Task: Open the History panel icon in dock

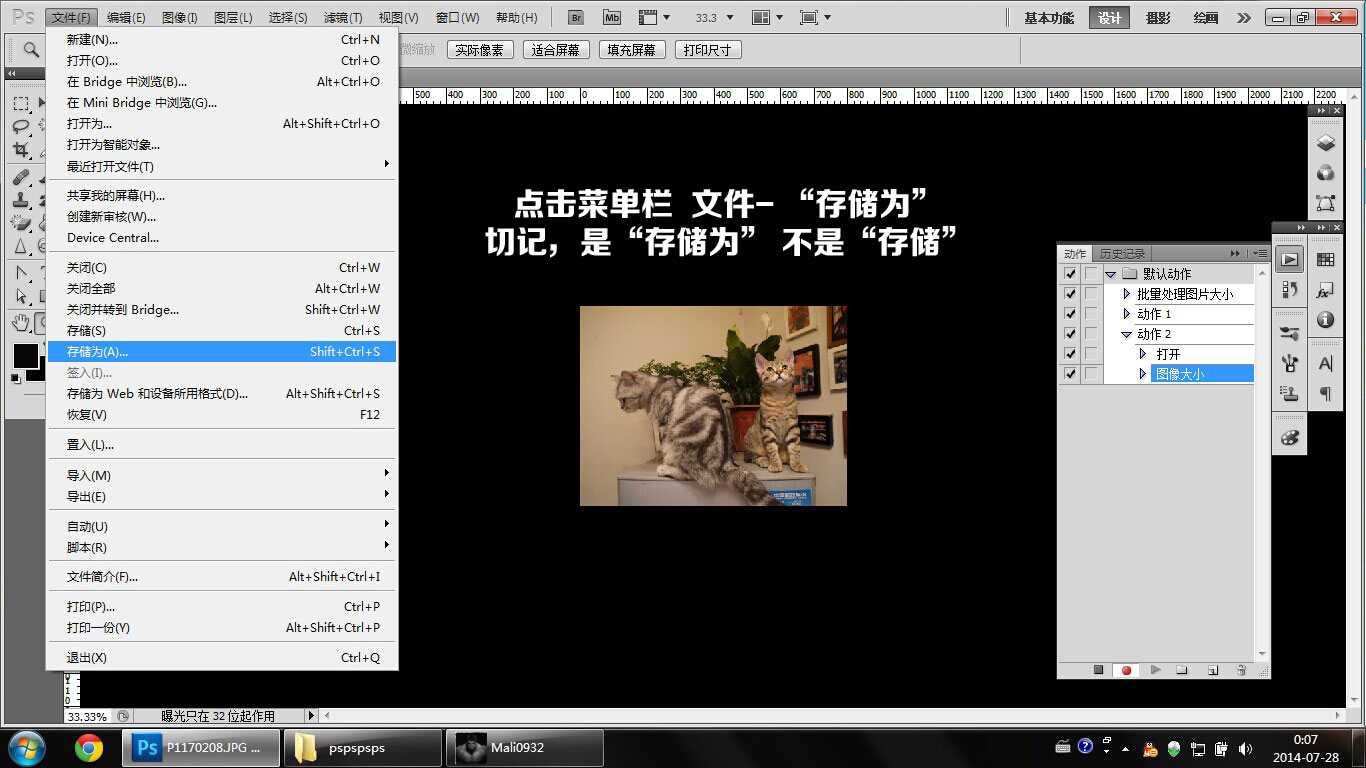Action: tap(1289, 289)
